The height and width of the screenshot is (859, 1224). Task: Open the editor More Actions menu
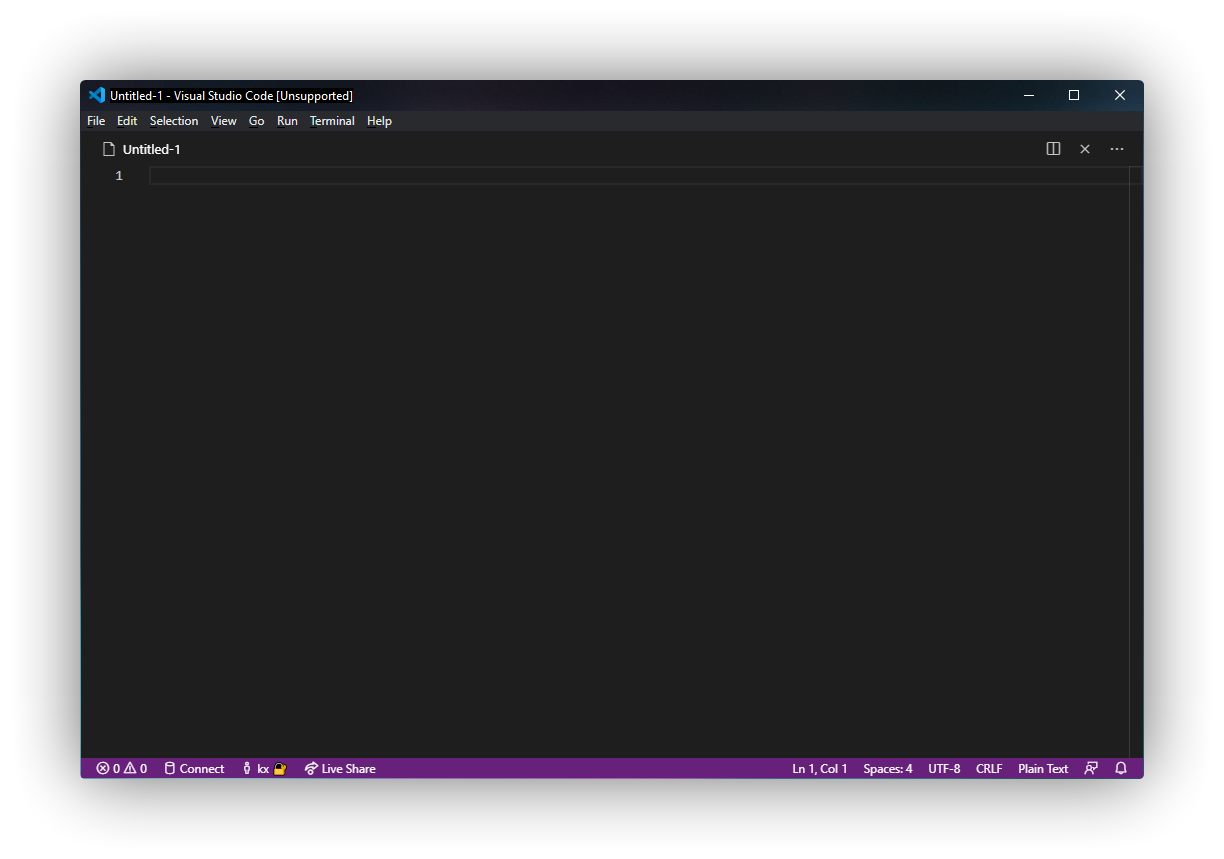1117,149
